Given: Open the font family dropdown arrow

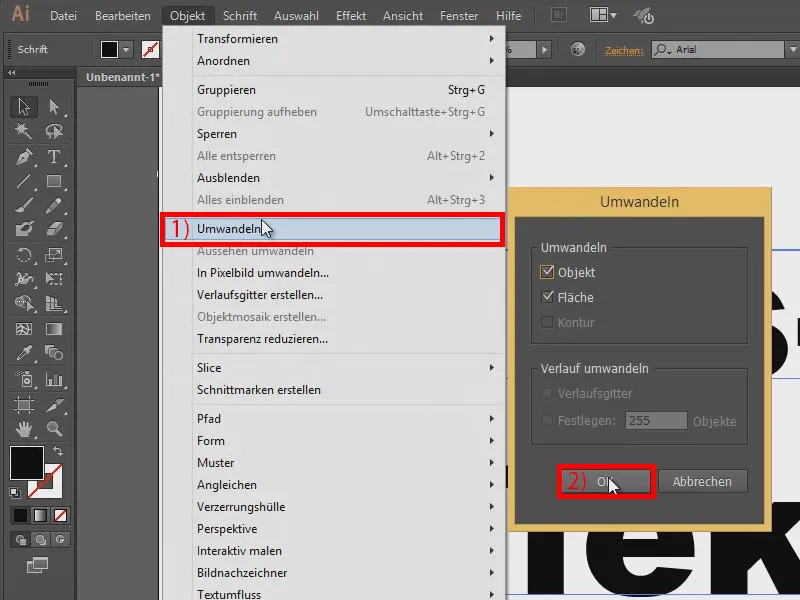Looking at the screenshot, I should click(793, 49).
